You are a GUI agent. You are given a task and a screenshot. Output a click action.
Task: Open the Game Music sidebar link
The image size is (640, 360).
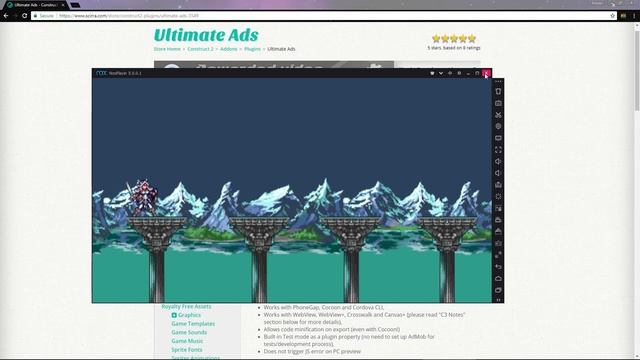187,341
